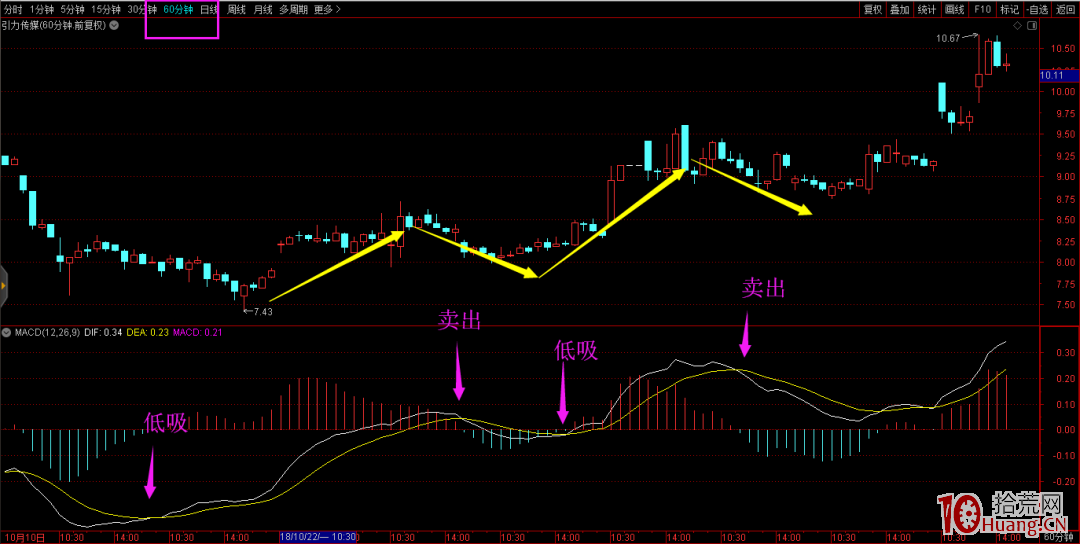
Task: Switch to the 月线 monthly chart
Action: pos(263,10)
